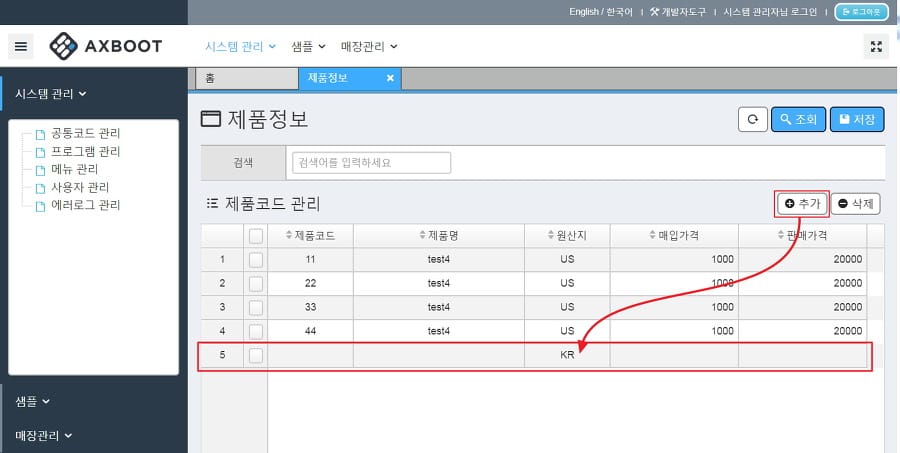
Task: Click the KR cell in row 5
Action: point(567,355)
